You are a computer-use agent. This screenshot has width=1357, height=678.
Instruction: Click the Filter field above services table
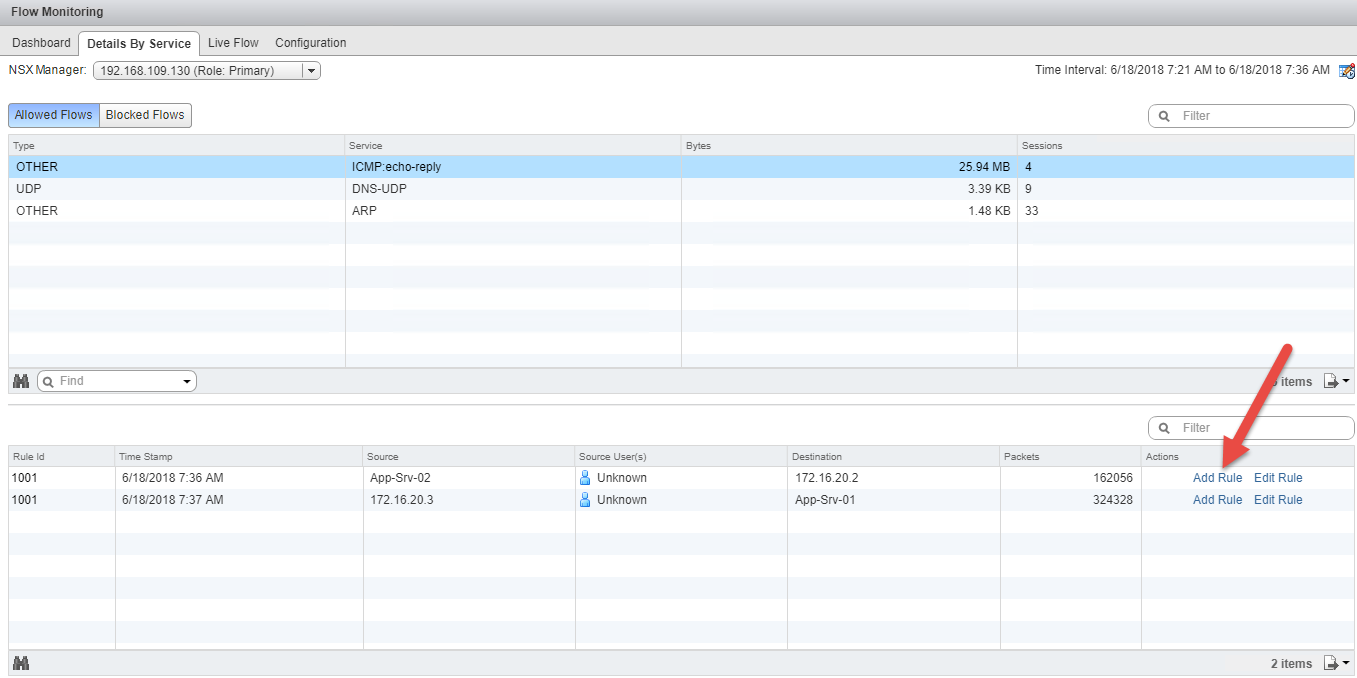[1262, 116]
